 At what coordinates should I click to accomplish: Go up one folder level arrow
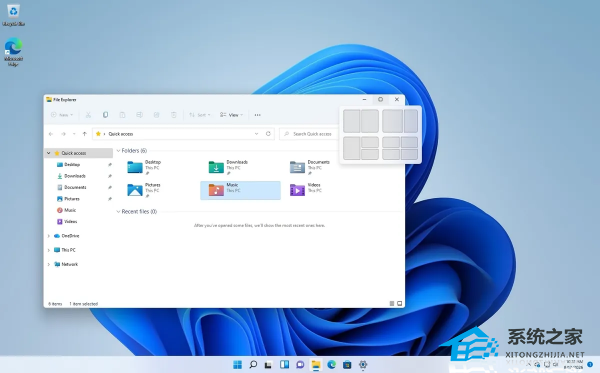tap(85, 134)
